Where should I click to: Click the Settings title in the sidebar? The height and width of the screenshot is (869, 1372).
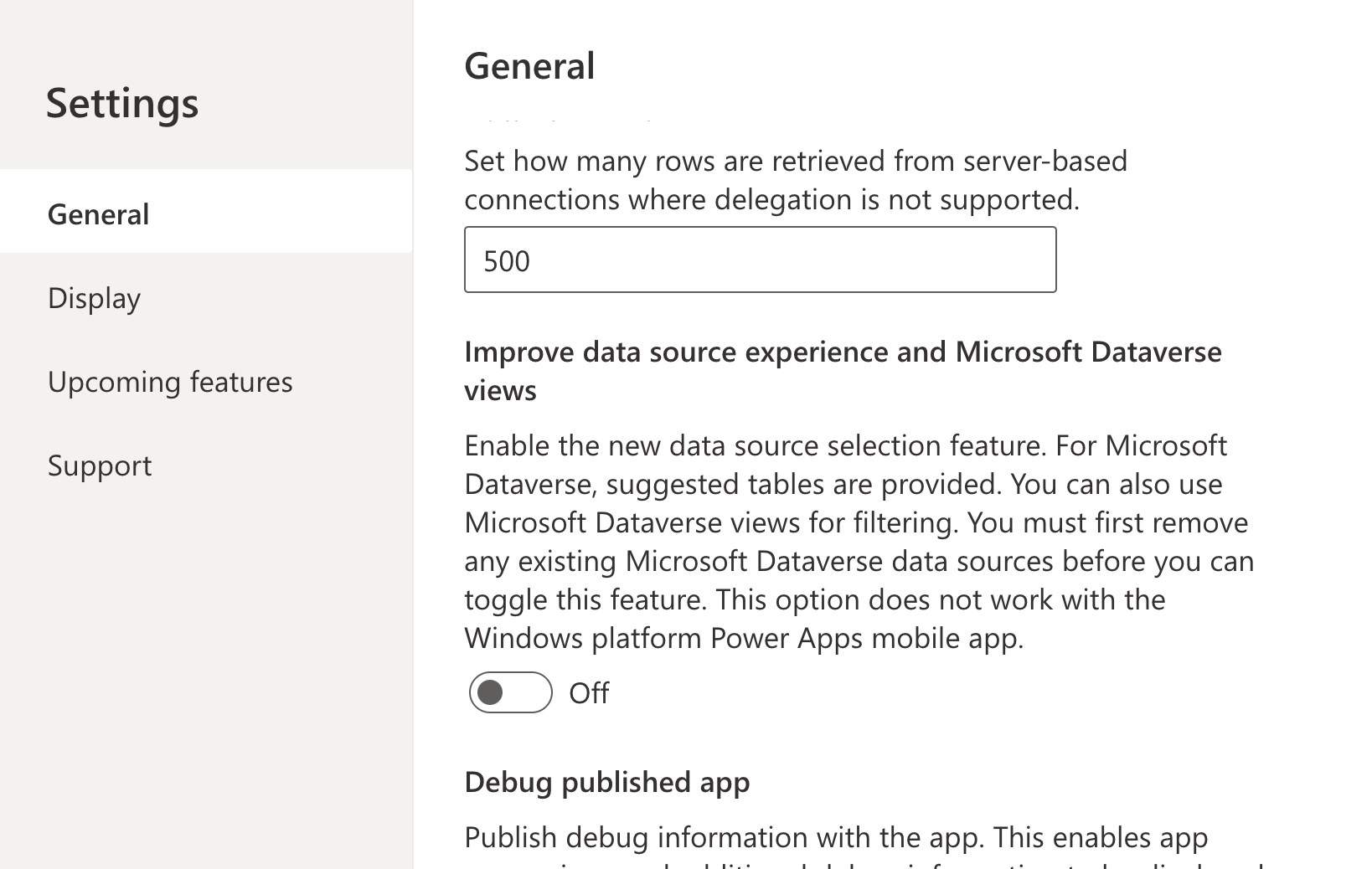[122, 103]
